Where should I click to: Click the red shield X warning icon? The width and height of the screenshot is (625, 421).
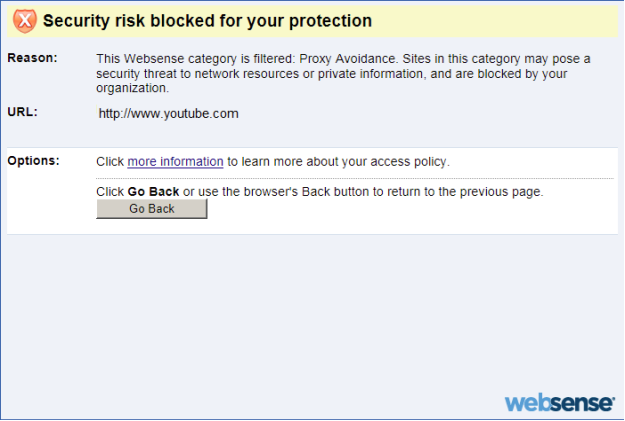tap(25, 20)
